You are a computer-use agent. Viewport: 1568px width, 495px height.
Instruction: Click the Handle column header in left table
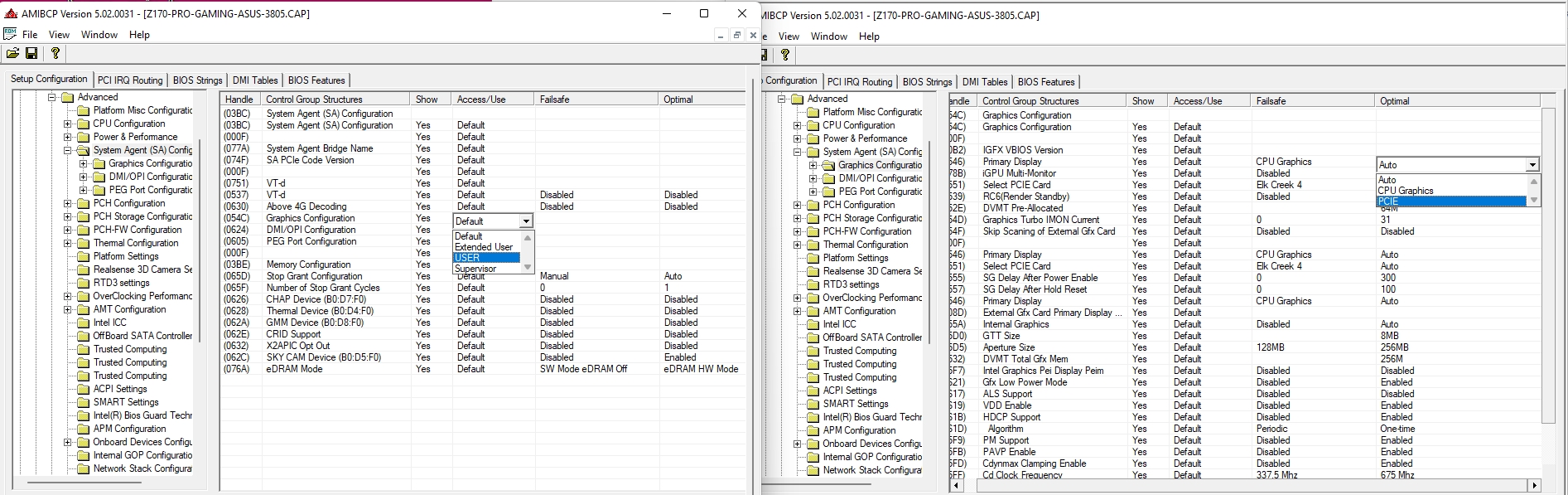click(240, 99)
